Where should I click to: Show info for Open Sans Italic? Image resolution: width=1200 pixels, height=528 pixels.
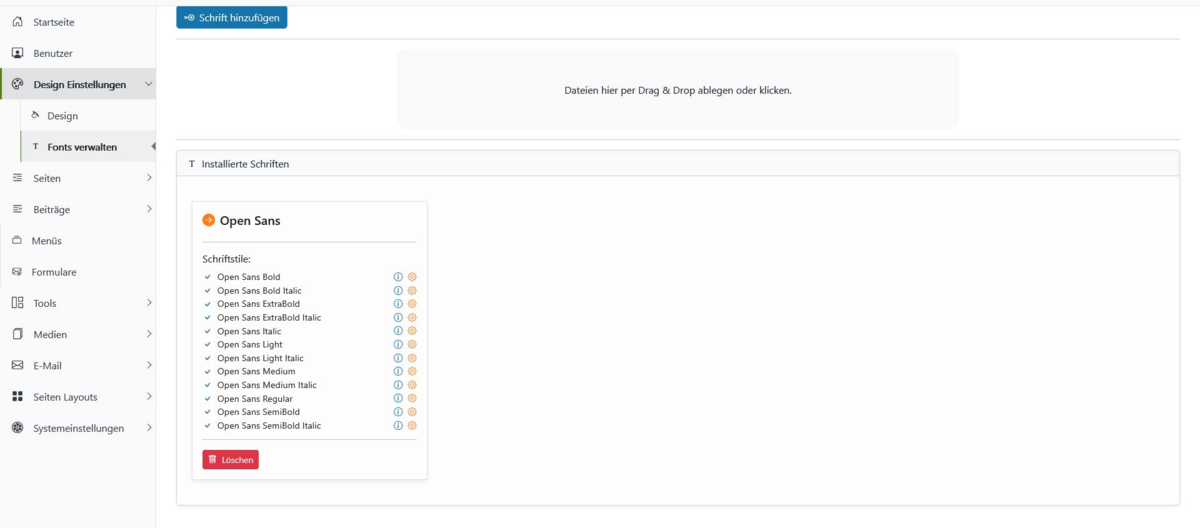[398, 331]
